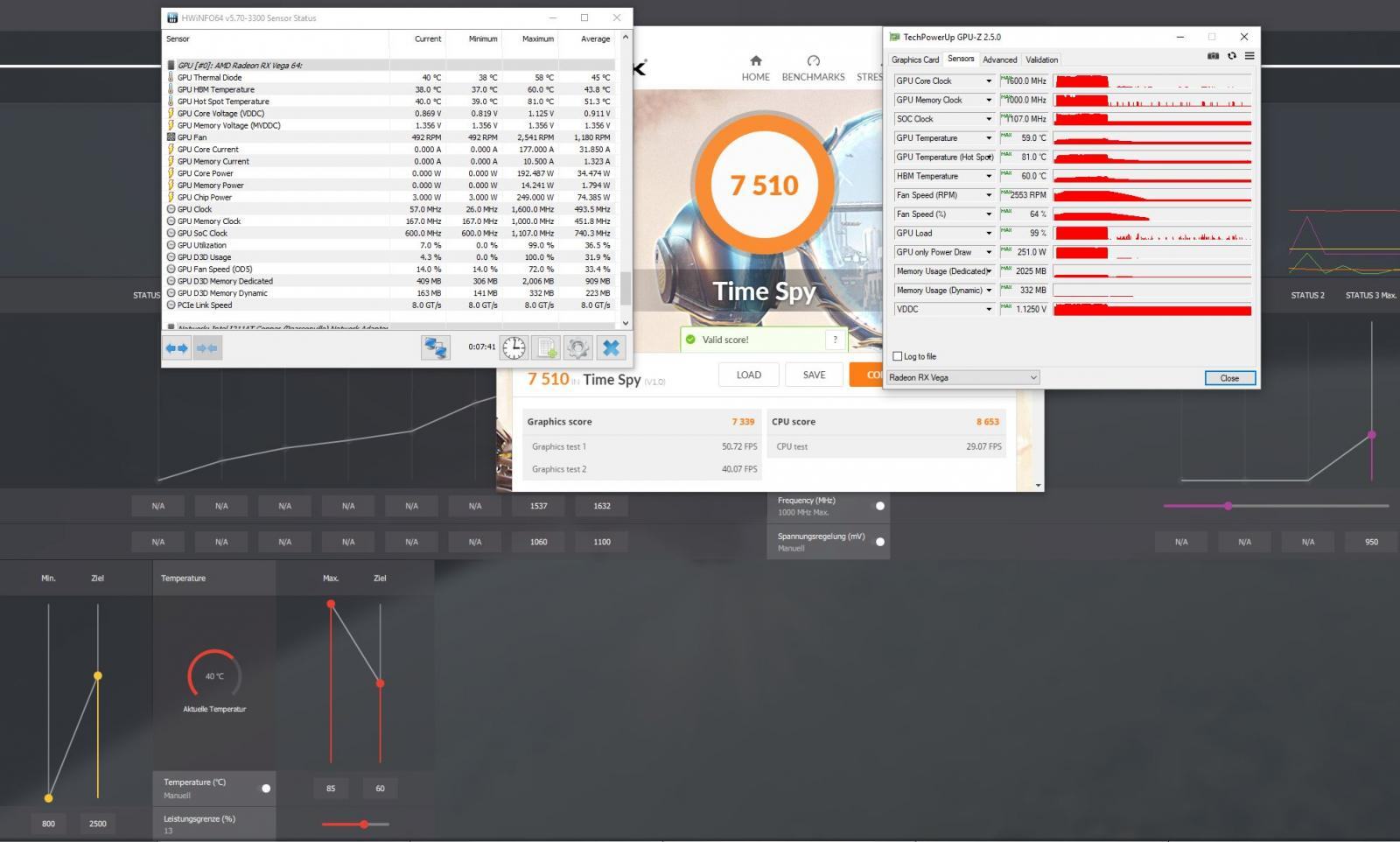Click fan minimum 800 input field
Viewport: 1400px width, 842px height.
(48, 824)
